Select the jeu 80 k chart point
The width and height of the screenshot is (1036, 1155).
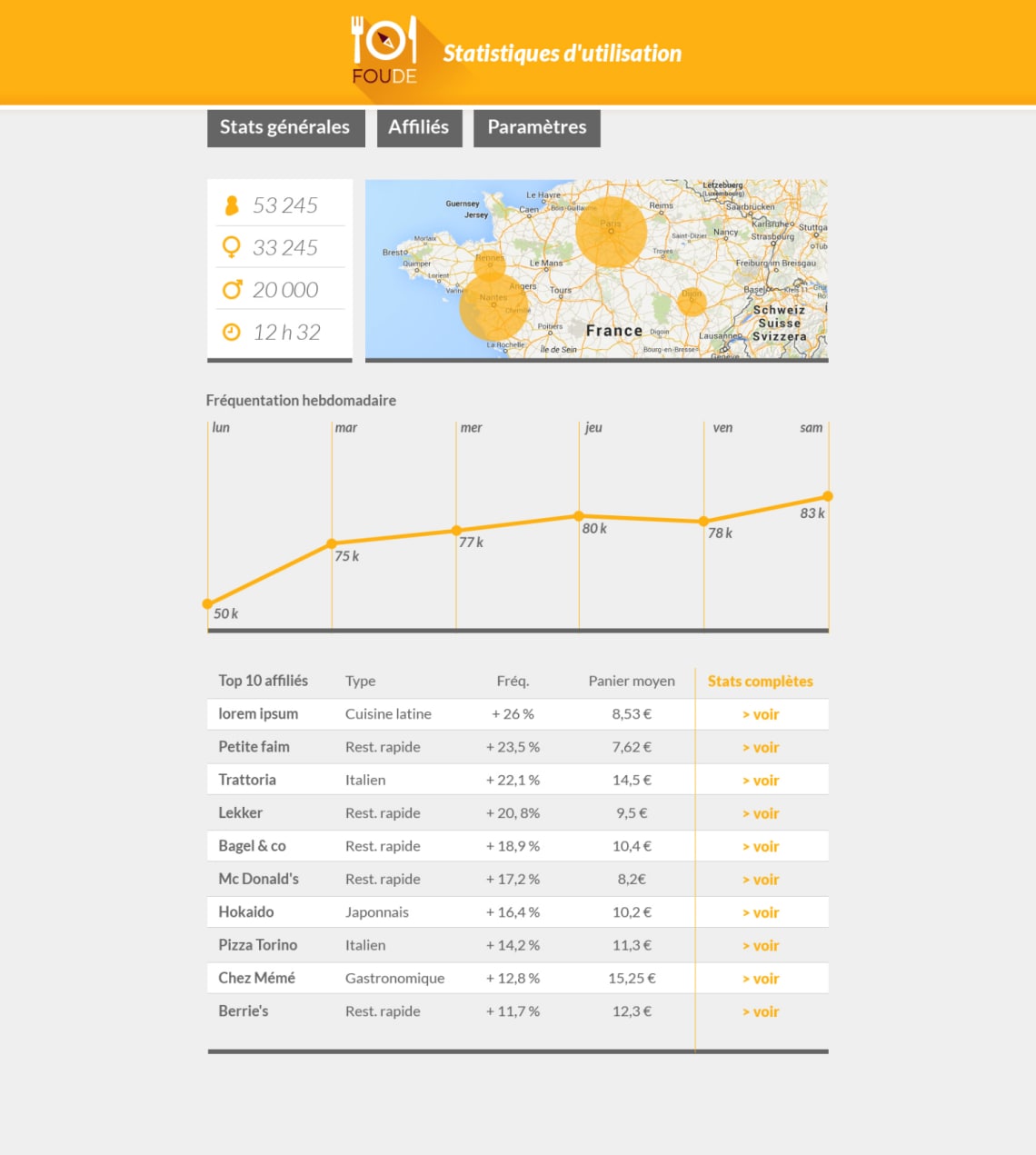(x=580, y=516)
